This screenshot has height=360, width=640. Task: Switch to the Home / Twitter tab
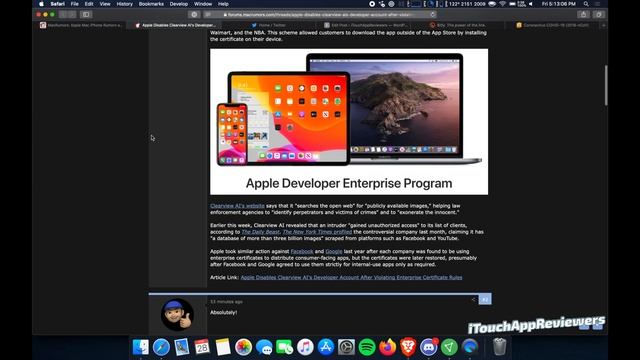click(268, 25)
